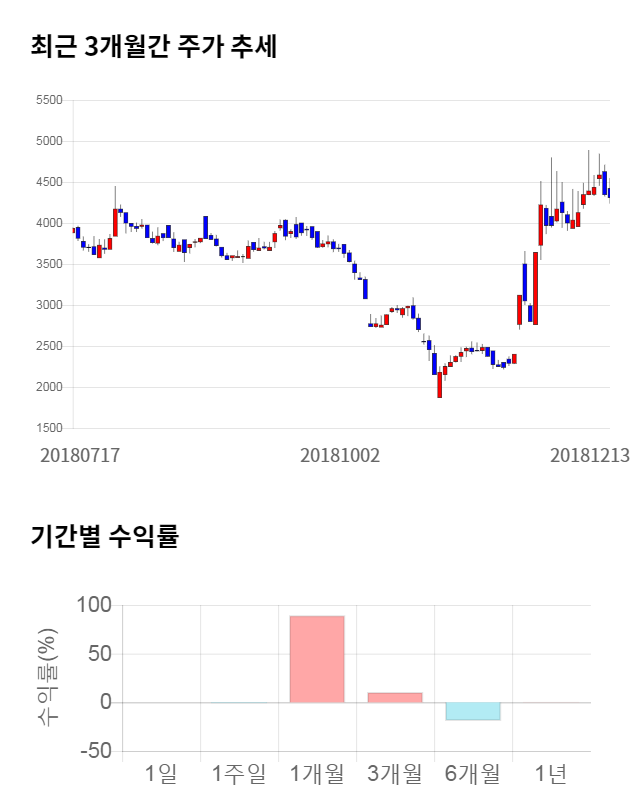Click the 최근 3개월간 주가 추세 heading
This screenshot has width=640, height=810.
point(153,47)
